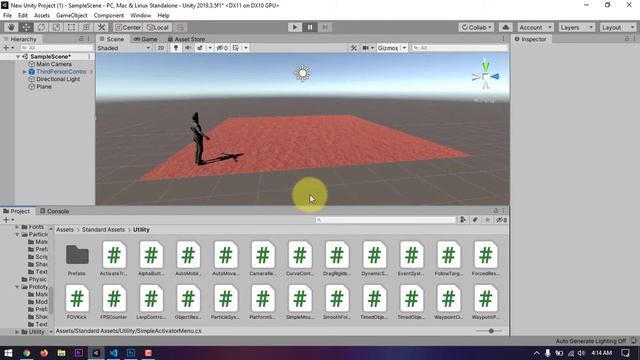Select the directional light sun gizmo
This screenshot has height=360, width=640.
(302, 73)
